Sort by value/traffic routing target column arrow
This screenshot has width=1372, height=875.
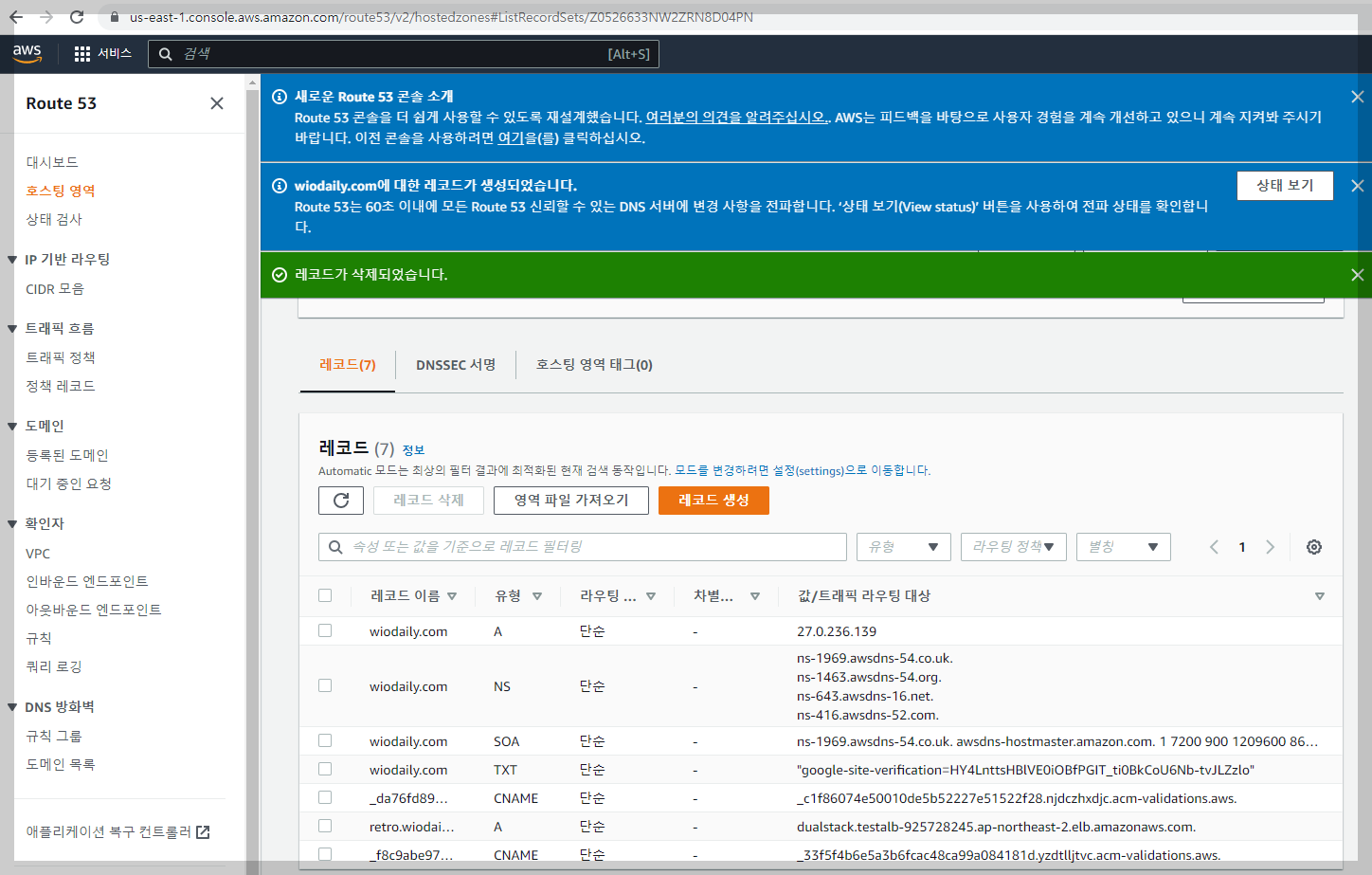point(1320,596)
